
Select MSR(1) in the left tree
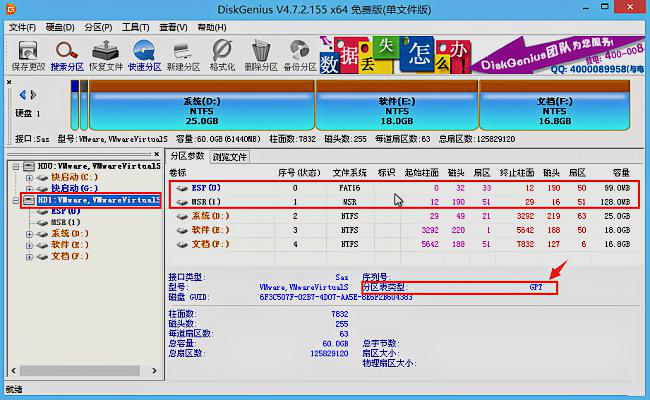65,223
